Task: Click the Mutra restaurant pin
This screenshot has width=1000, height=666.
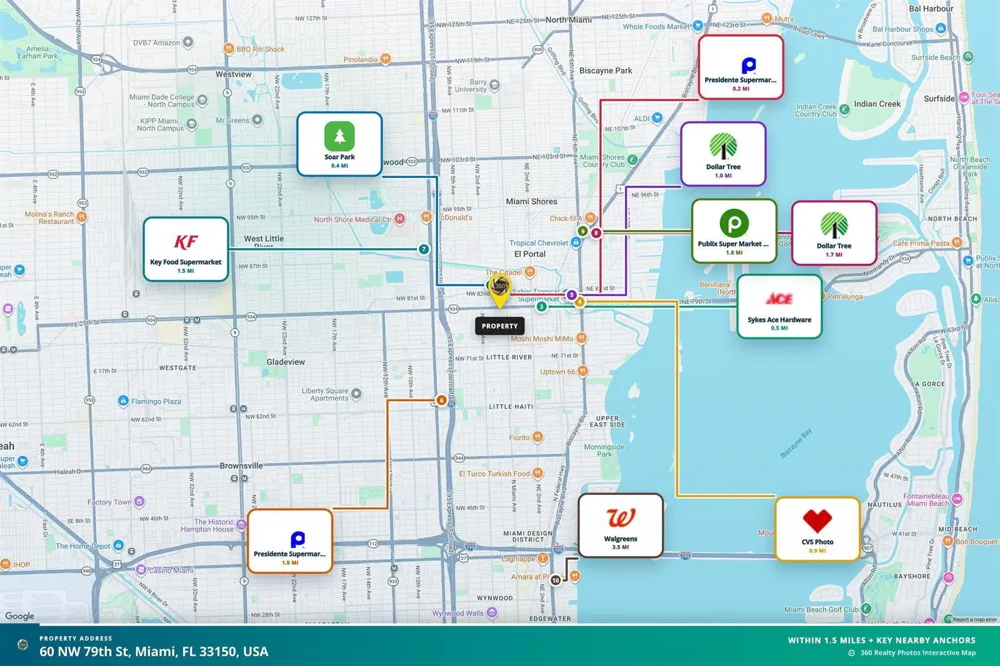Action: [767, 18]
